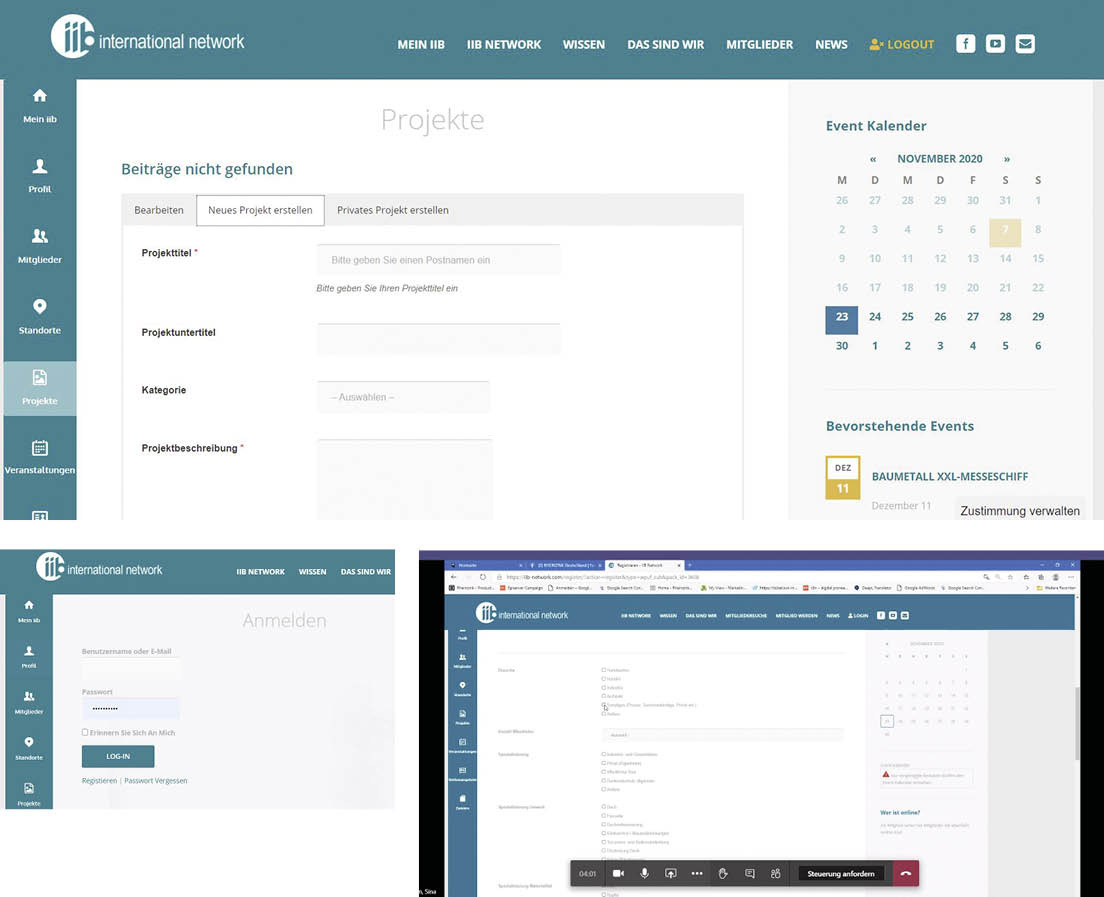The height and width of the screenshot is (897, 1104).
Task: Click the 'Passwort Vergessen' link
Action: [x=156, y=780]
